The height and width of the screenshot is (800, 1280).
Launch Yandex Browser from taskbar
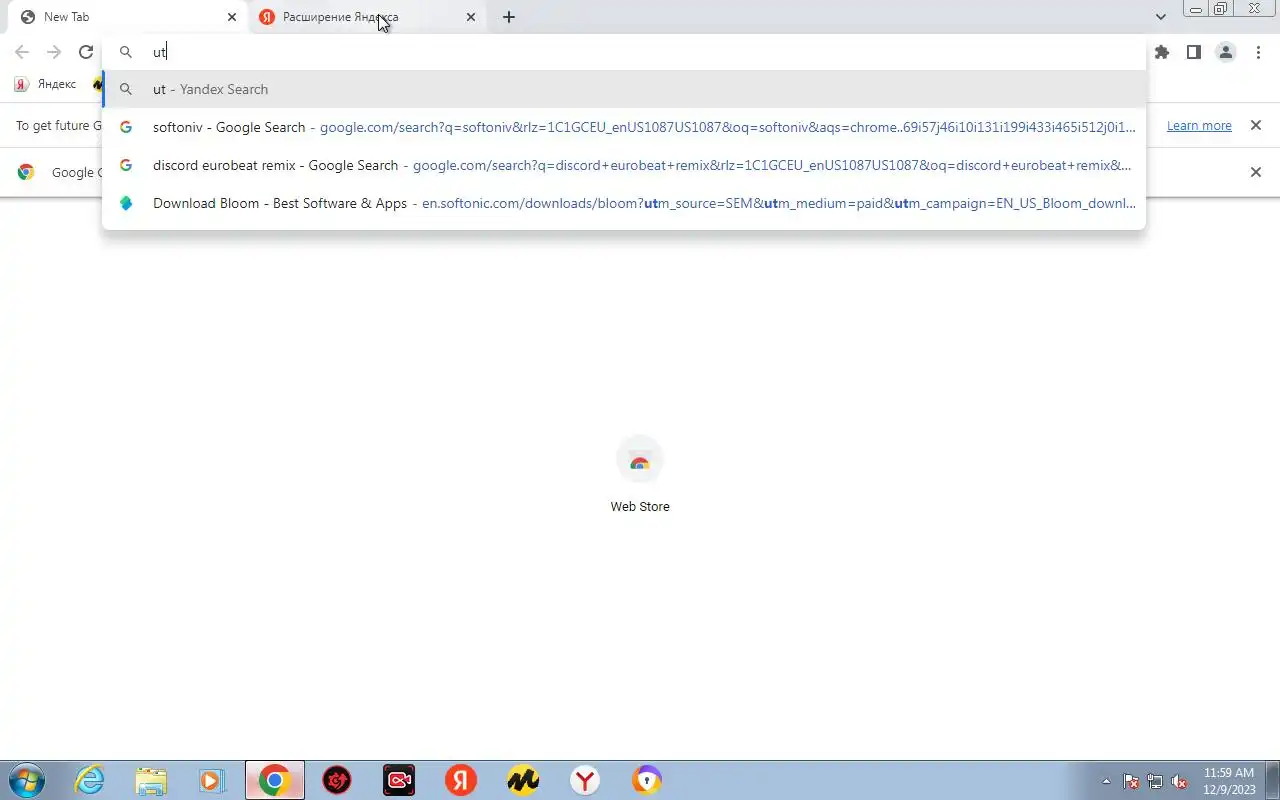tap(585, 780)
